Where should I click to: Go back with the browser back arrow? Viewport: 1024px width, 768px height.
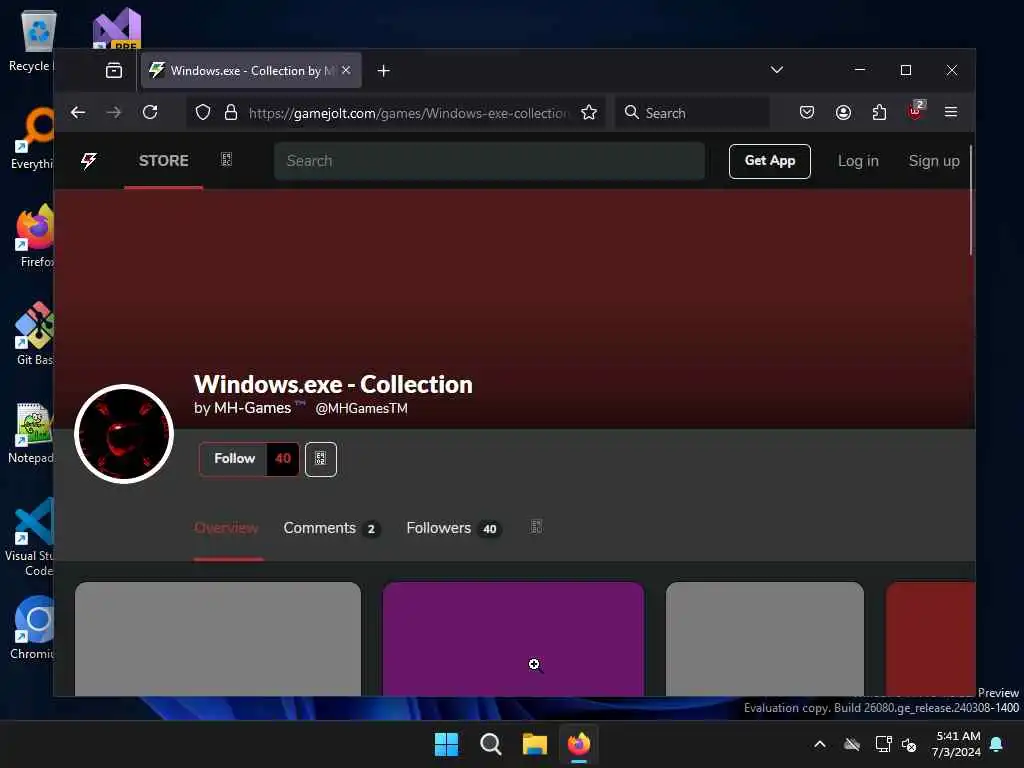click(78, 112)
